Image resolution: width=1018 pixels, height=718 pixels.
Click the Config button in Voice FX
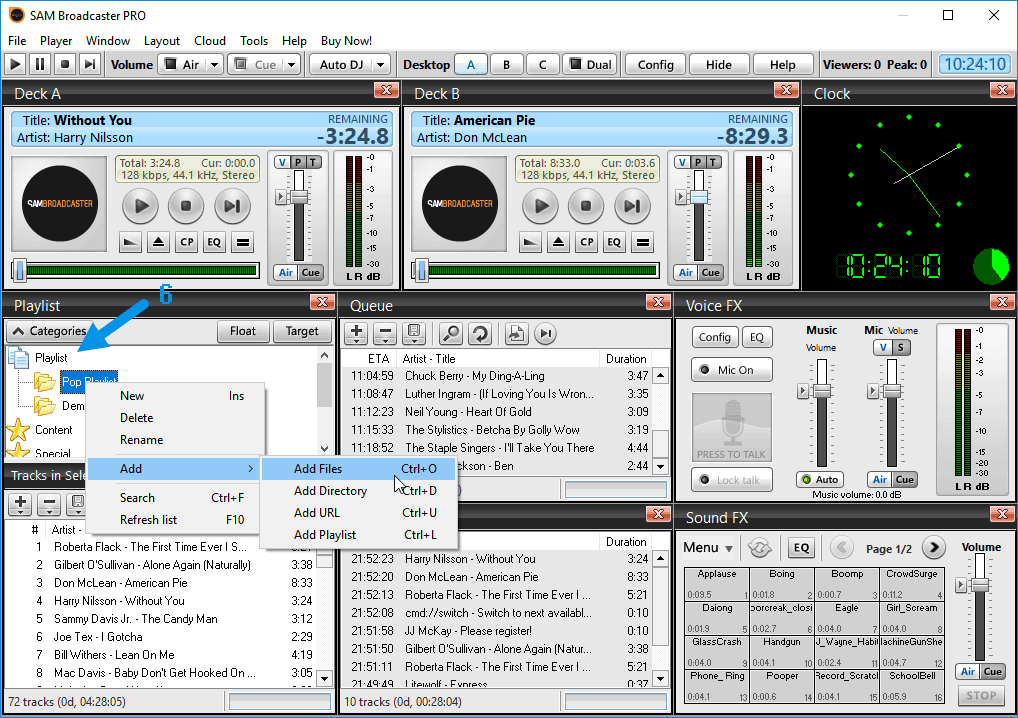pos(714,336)
